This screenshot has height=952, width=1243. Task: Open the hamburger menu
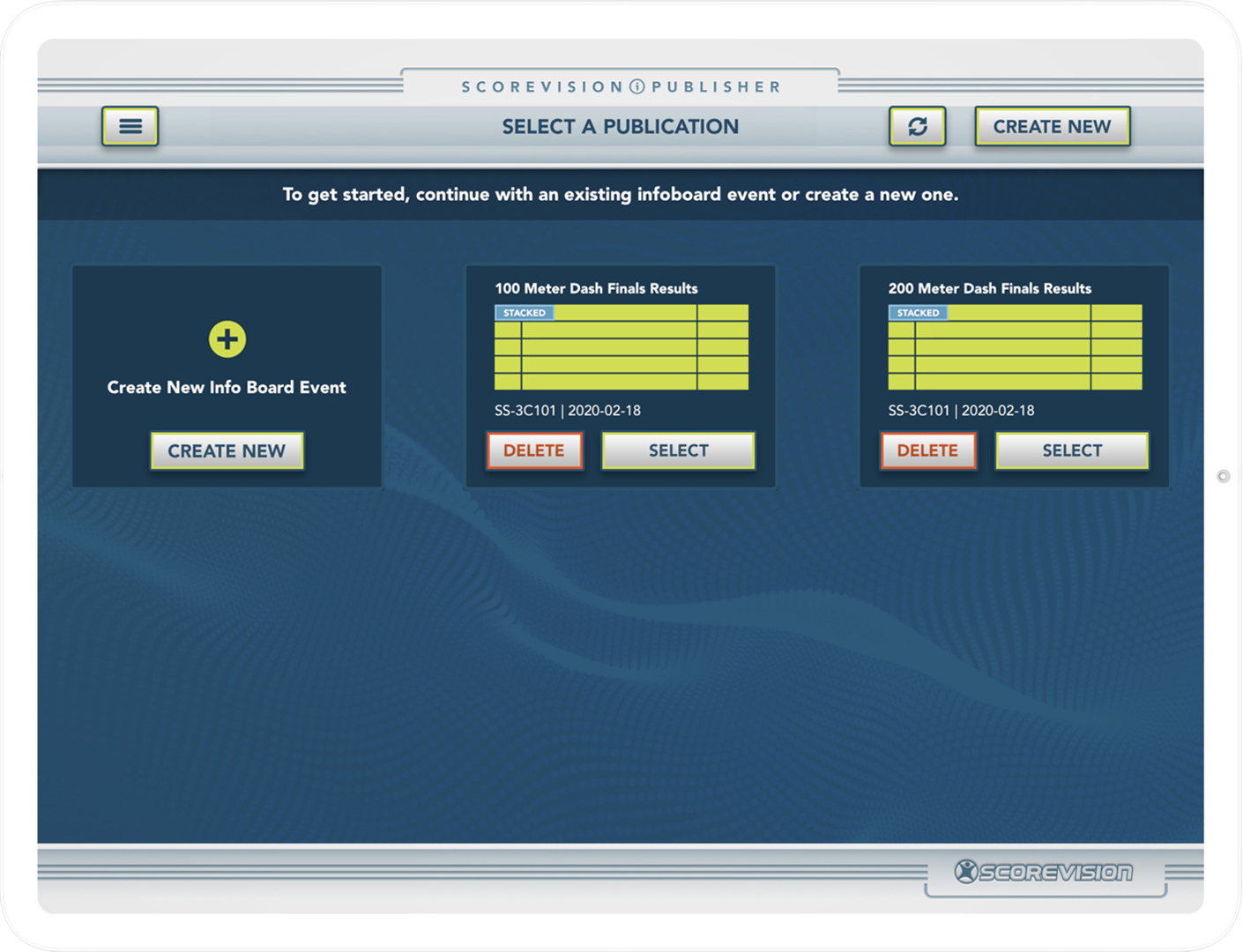point(130,126)
